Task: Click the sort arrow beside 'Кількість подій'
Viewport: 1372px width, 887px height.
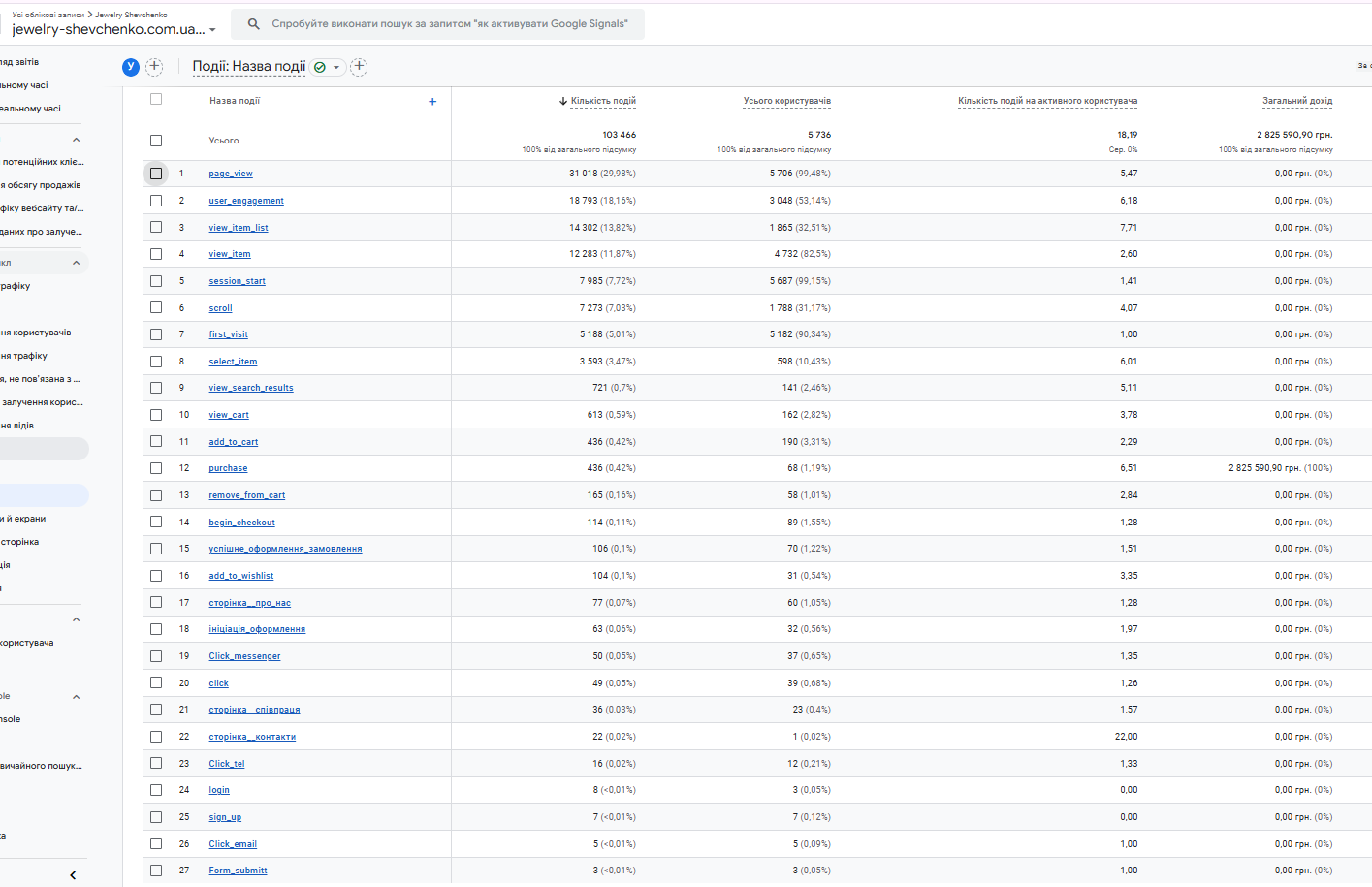Action: point(562,101)
